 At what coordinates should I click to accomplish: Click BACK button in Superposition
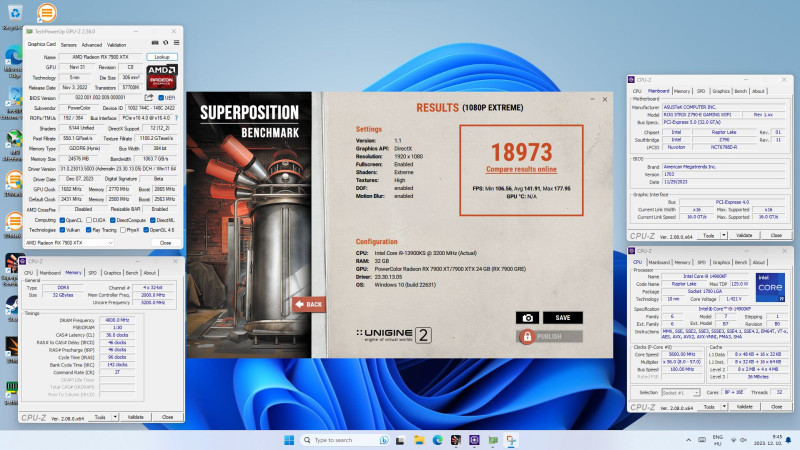(309, 304)
